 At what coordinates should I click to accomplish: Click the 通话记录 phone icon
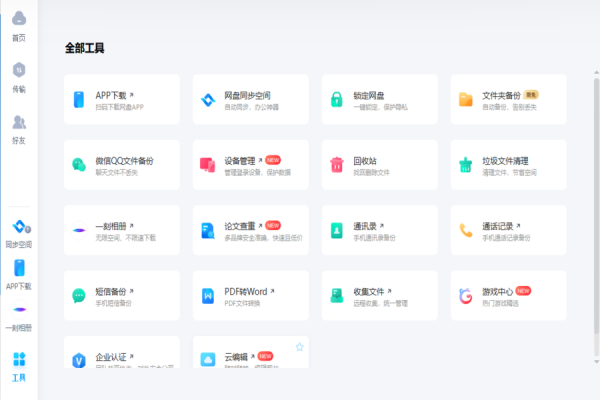click(466, 230)
